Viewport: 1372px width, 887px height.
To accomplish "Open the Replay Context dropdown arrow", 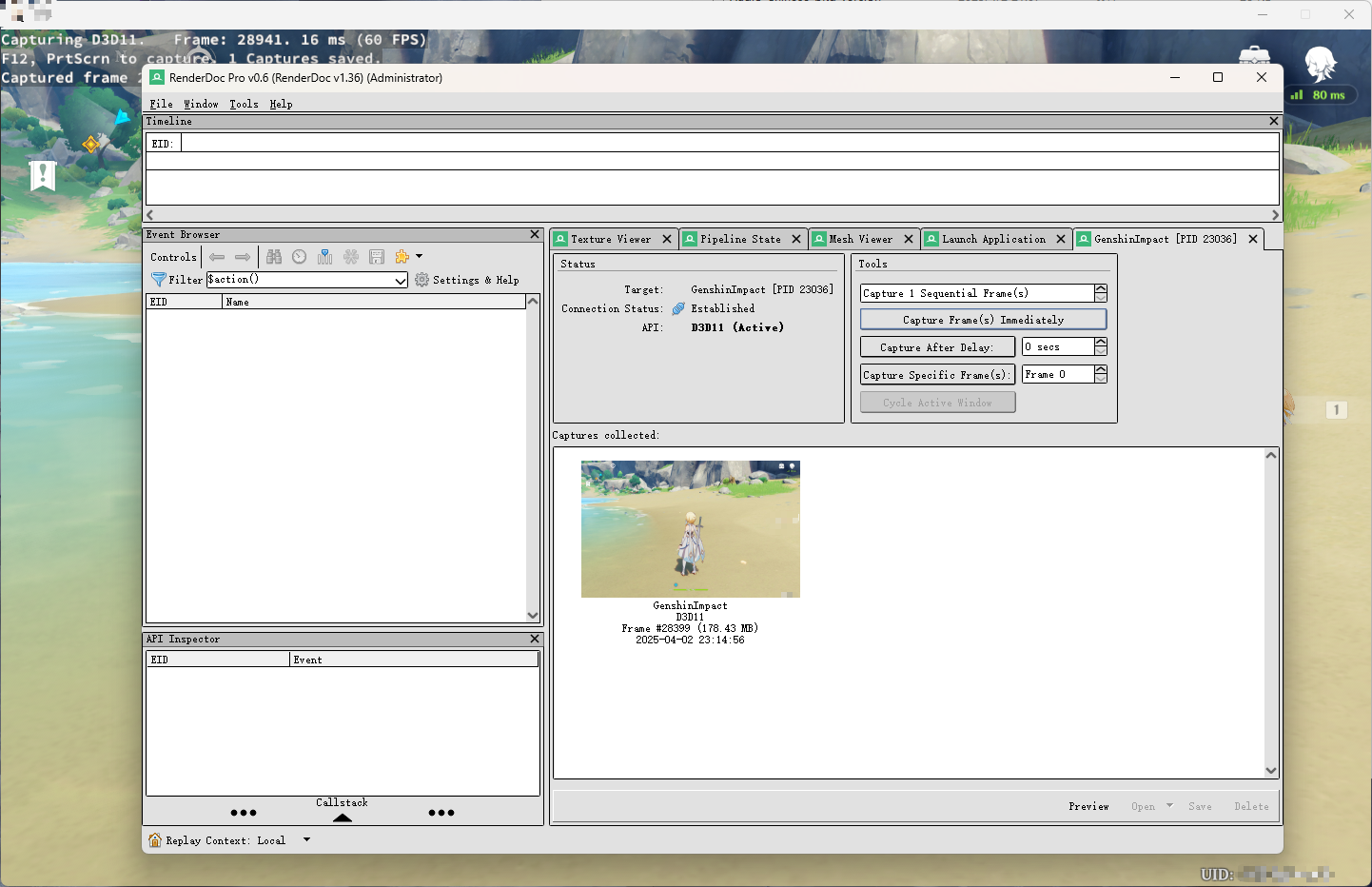I will pos(306,839).
